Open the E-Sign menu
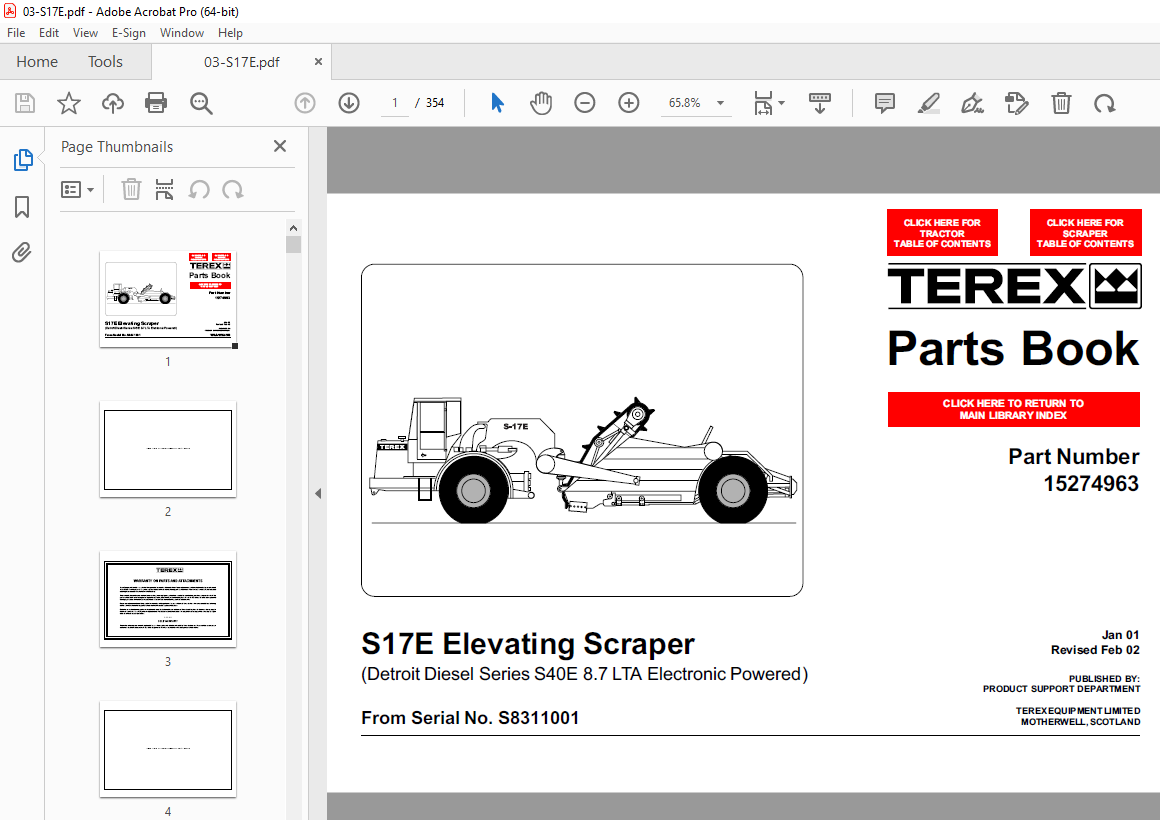This screenshot has width=1160, height=820. pyautogui.click(x=129, y=33)
